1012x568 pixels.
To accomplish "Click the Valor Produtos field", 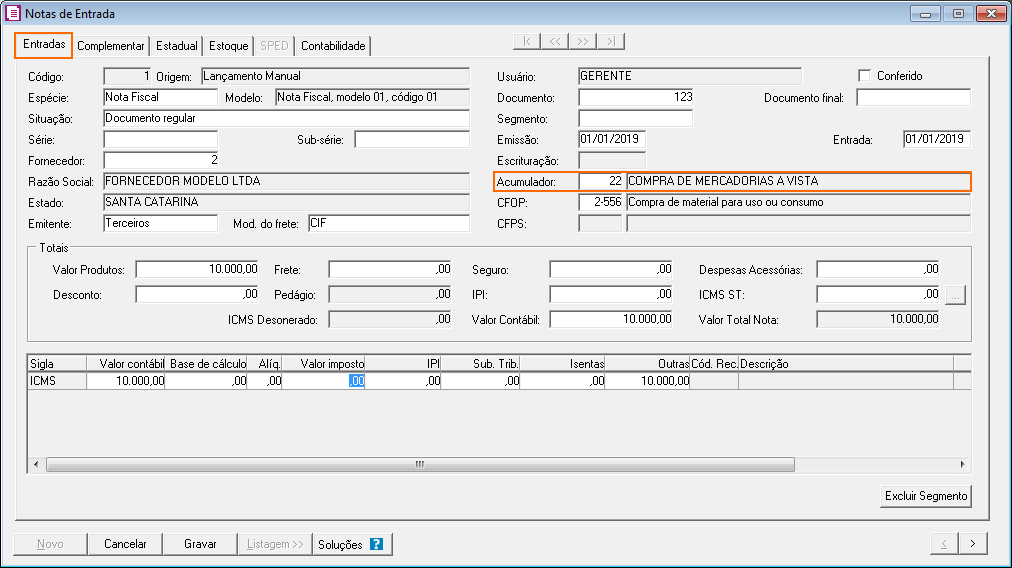I will (x=197, y=269).
